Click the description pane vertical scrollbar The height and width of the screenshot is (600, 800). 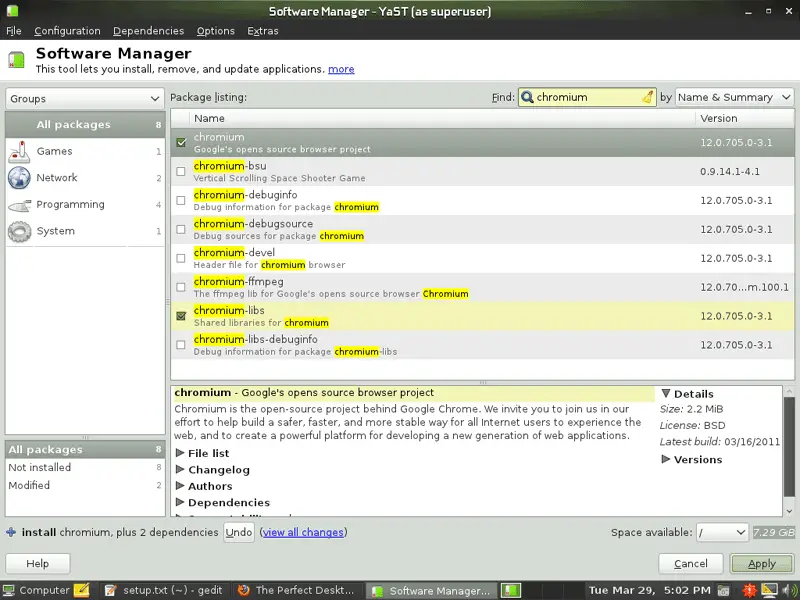click(x=789, y=447)
